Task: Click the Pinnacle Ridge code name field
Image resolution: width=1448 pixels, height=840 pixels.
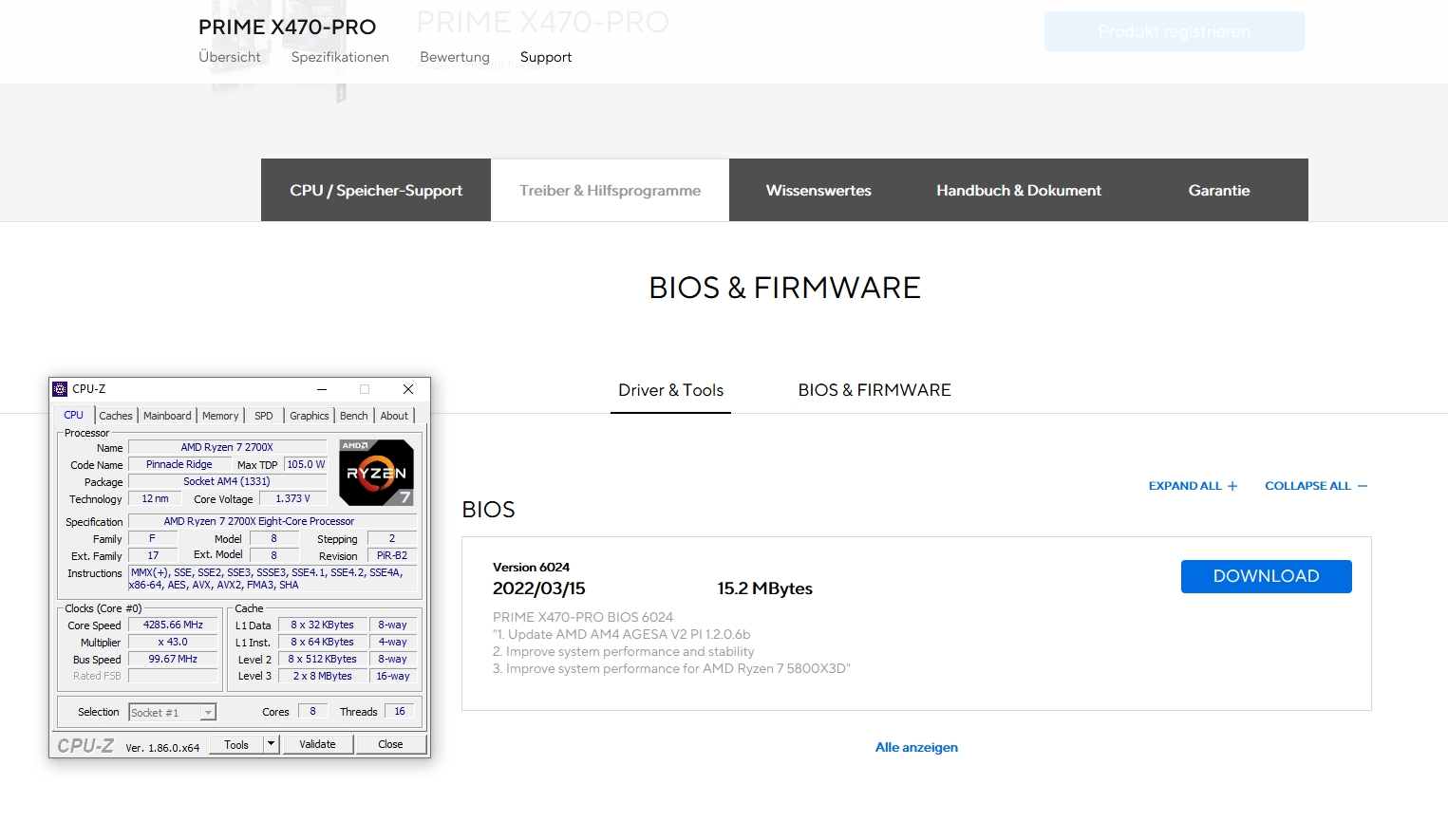Action: coord(179,464)
